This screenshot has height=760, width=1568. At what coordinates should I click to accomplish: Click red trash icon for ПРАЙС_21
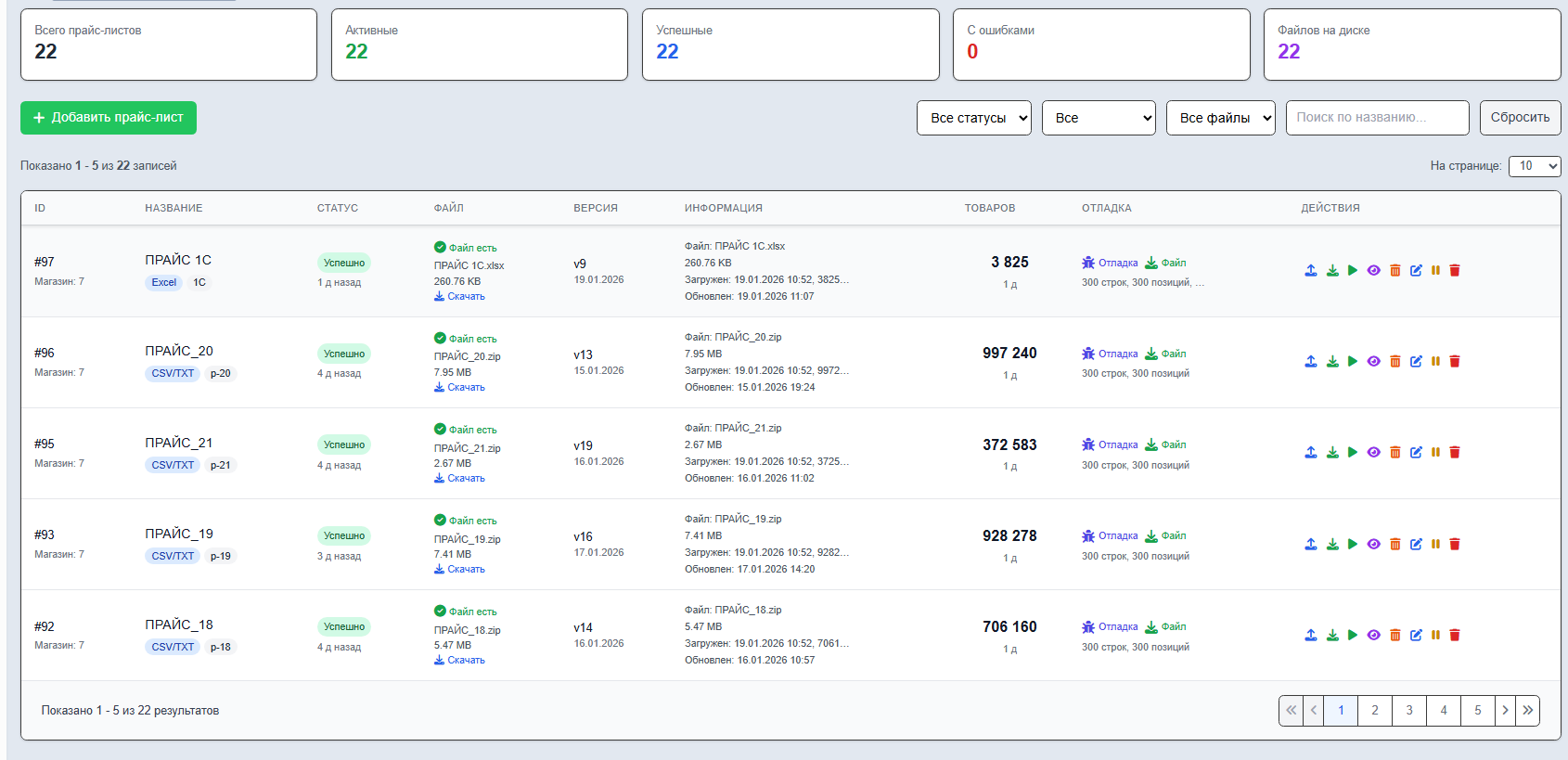click(x=1455, y=453)
